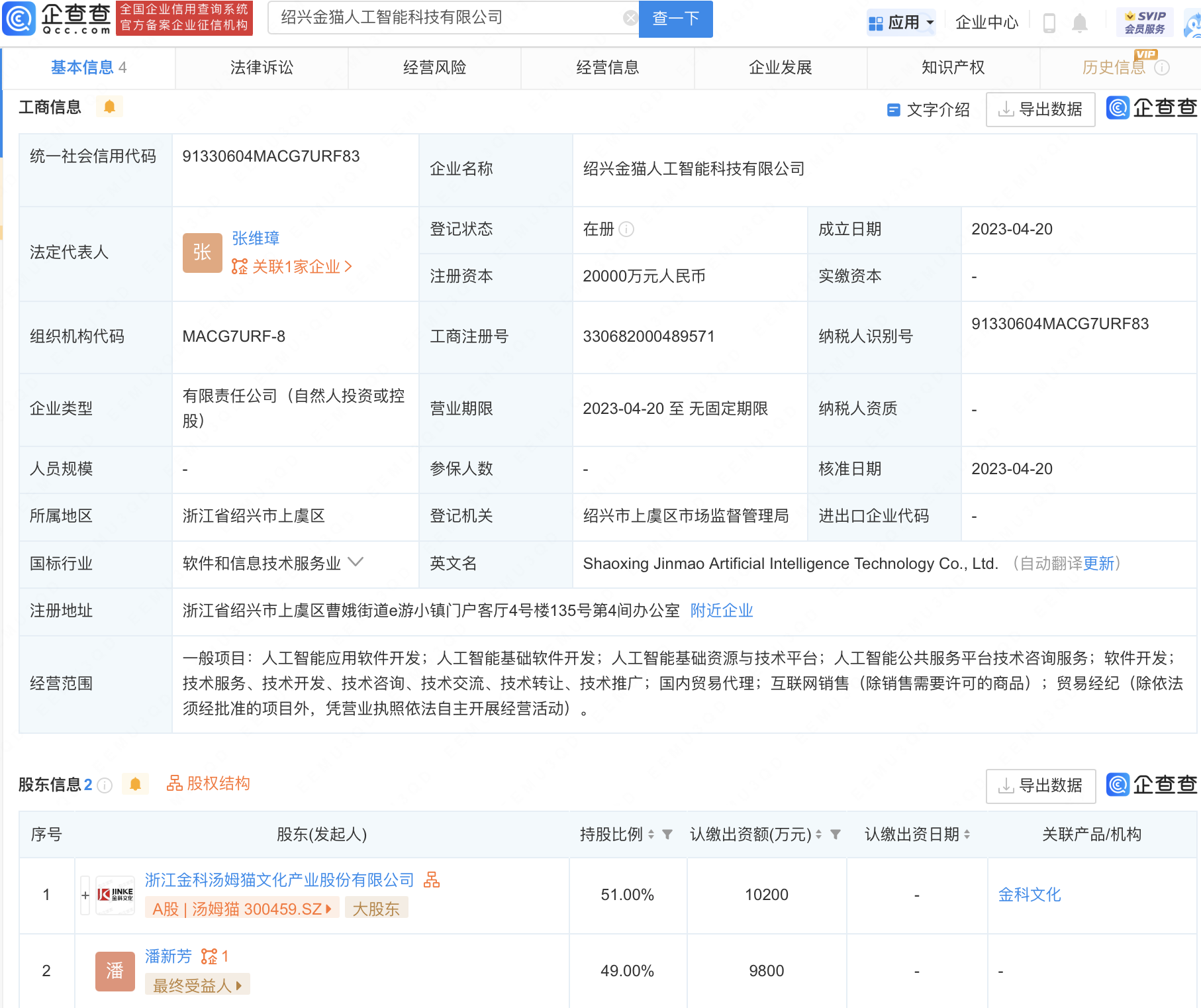Switch to 经营信息 tab
The height and width of the screenshot is (1008, 1201).
point(607,68)
